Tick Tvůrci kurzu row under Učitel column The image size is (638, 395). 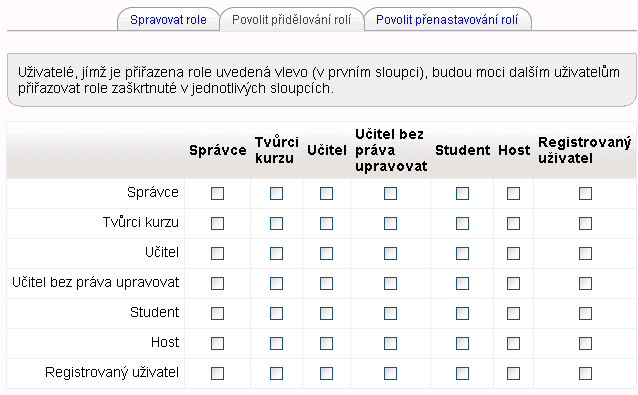tap(326, 223)
